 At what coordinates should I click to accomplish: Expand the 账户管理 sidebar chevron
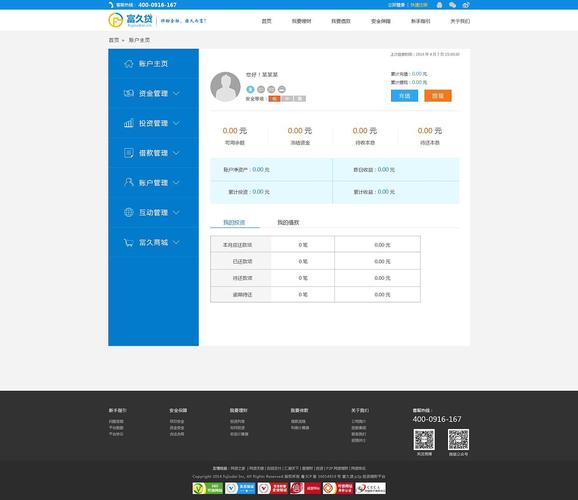[176, 183]
